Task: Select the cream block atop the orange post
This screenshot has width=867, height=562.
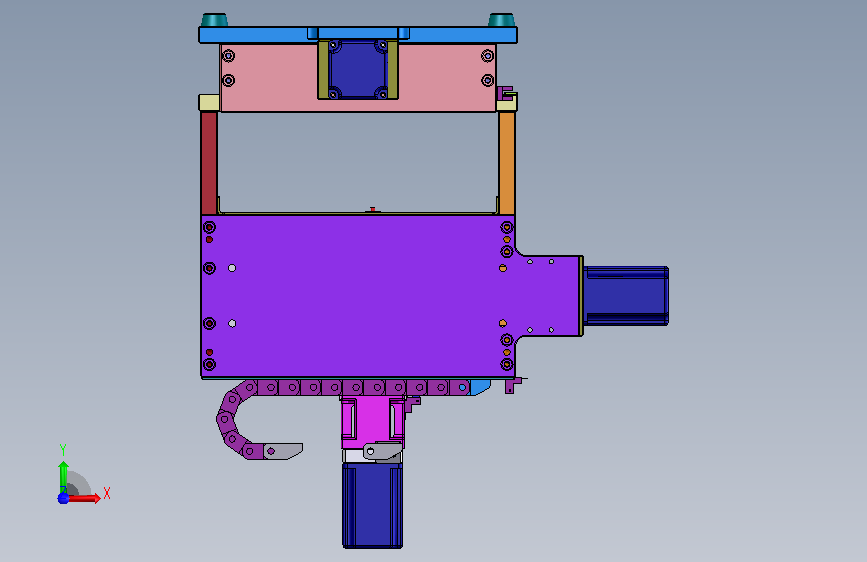Action: pyautogui.click(x=506, y=105)
